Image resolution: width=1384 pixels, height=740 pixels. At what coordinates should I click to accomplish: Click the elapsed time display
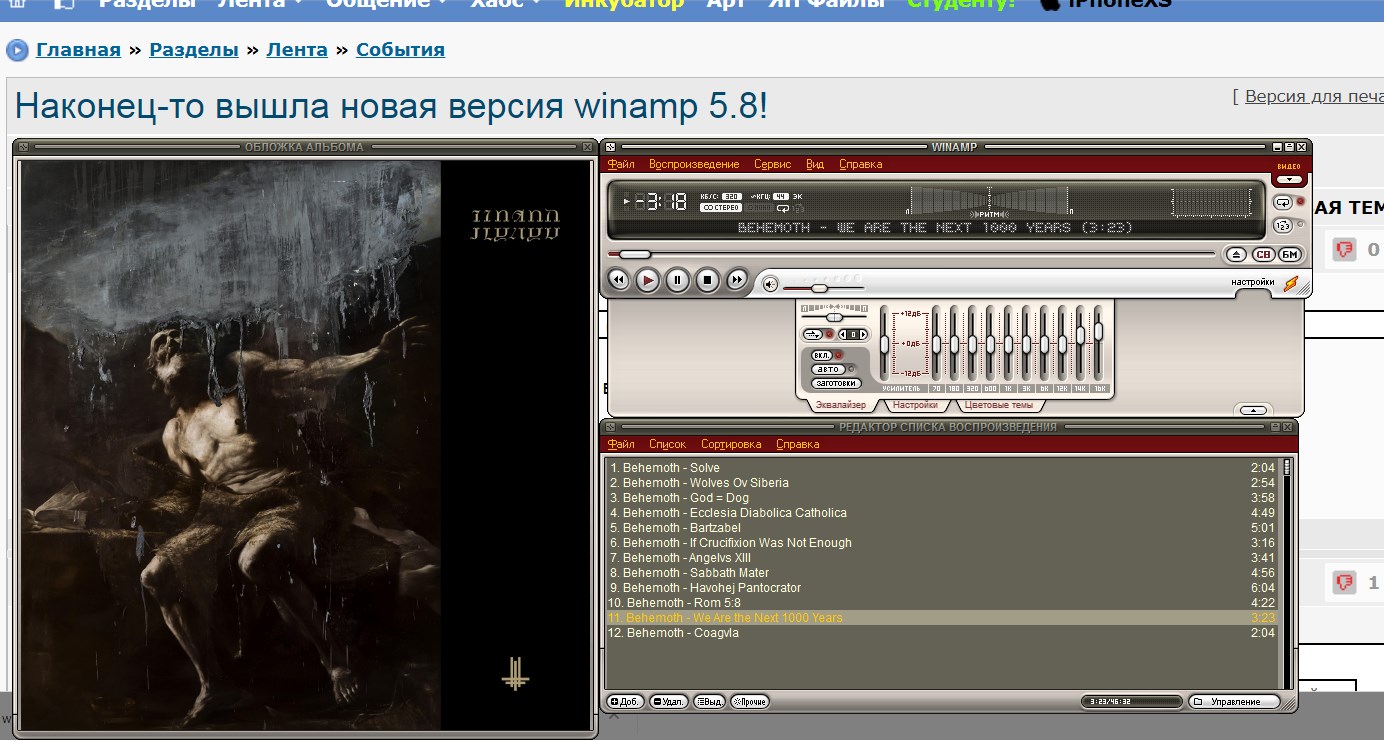pyautogui.click(x=661, y=202)
